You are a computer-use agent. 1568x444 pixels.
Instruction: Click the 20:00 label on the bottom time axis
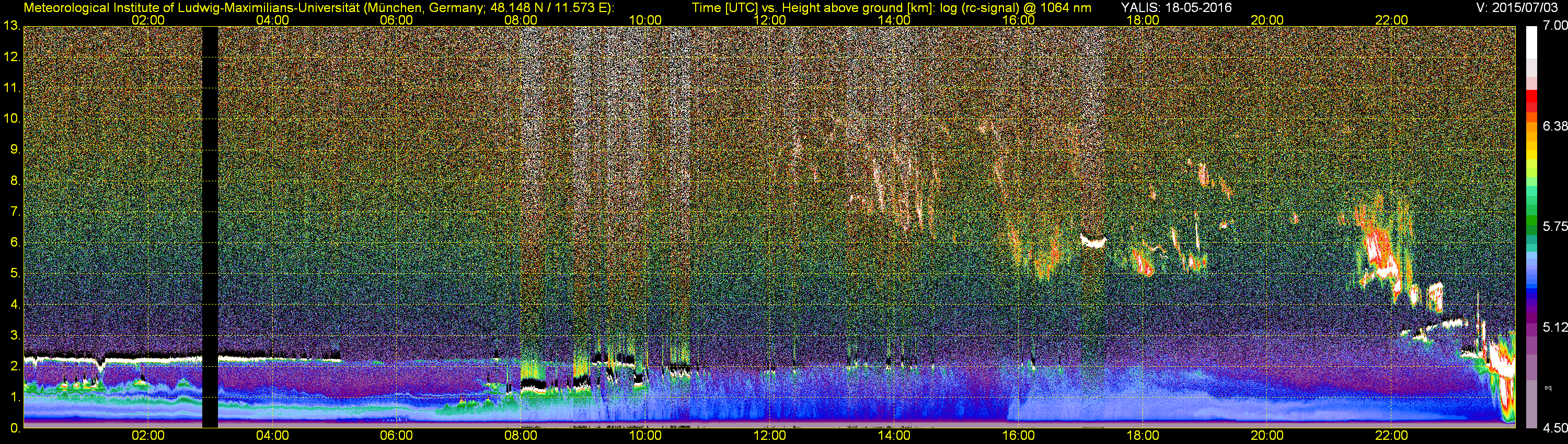pos(1267,436)
